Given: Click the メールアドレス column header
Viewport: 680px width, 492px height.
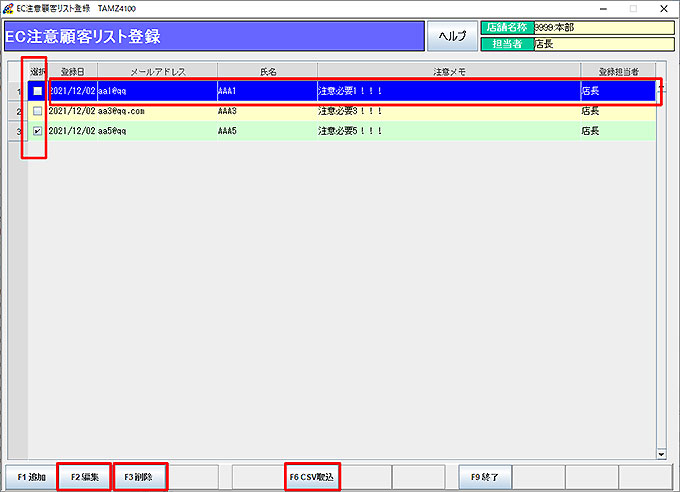Looking at the screenshot, I should point(157,72).
